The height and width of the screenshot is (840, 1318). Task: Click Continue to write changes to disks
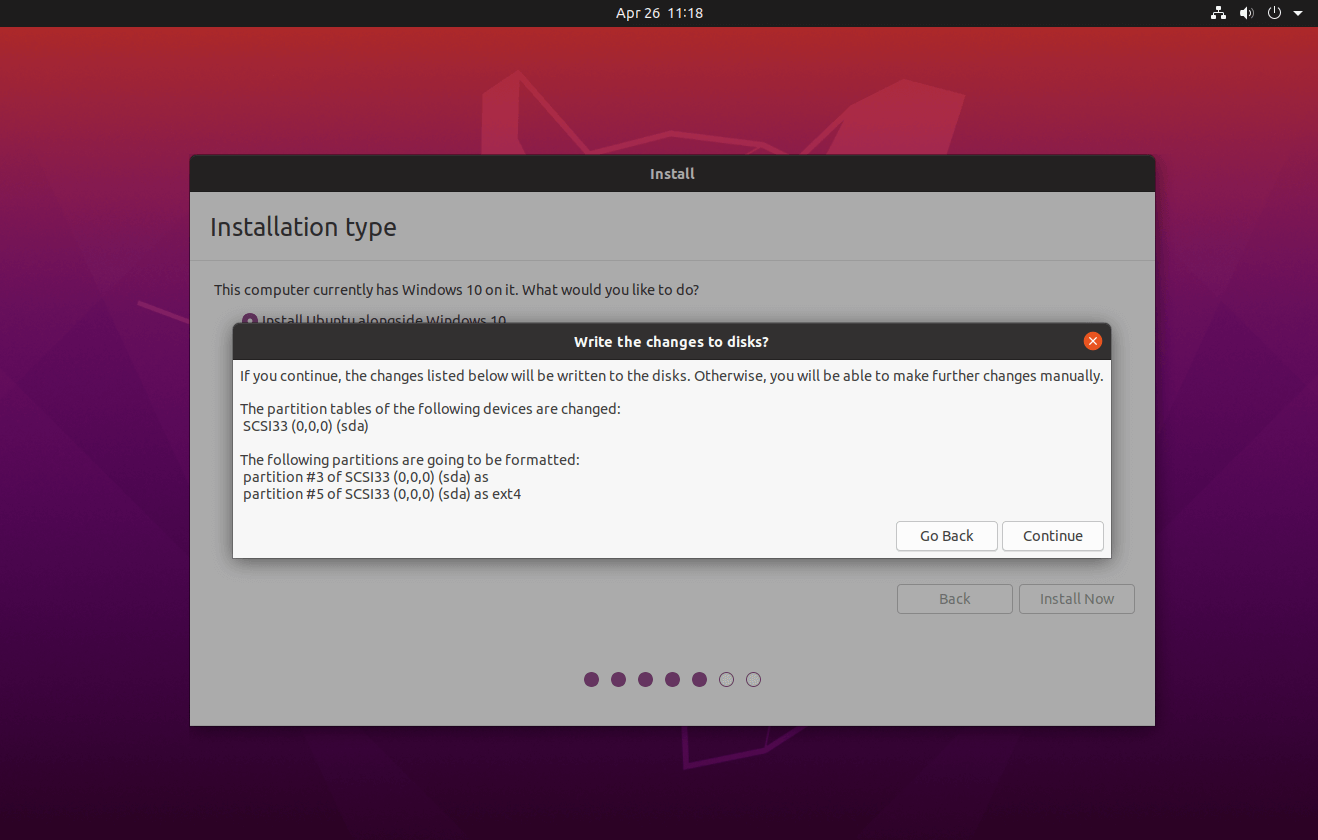(x=1052, y=536)
